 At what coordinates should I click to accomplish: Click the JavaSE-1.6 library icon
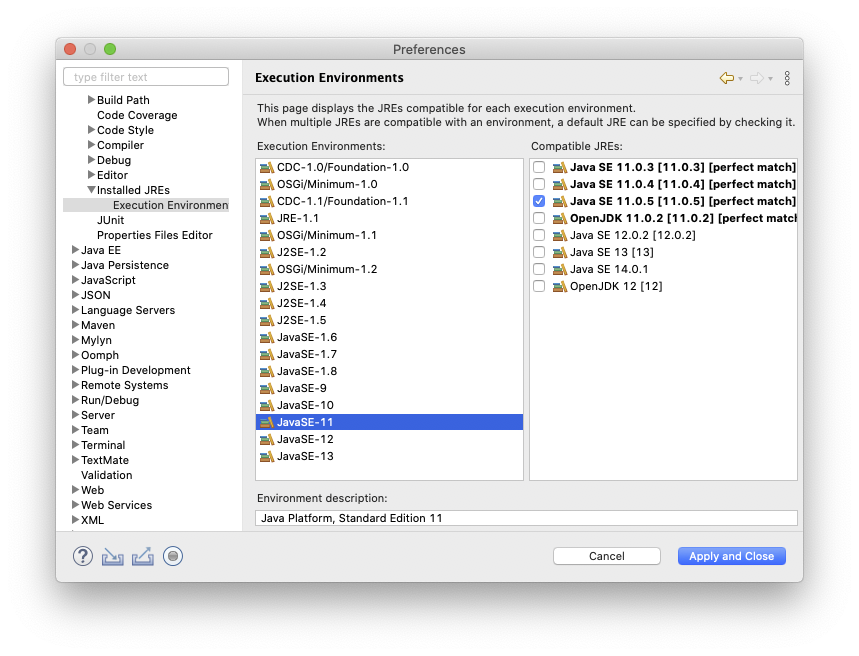[x=267, y=338]
